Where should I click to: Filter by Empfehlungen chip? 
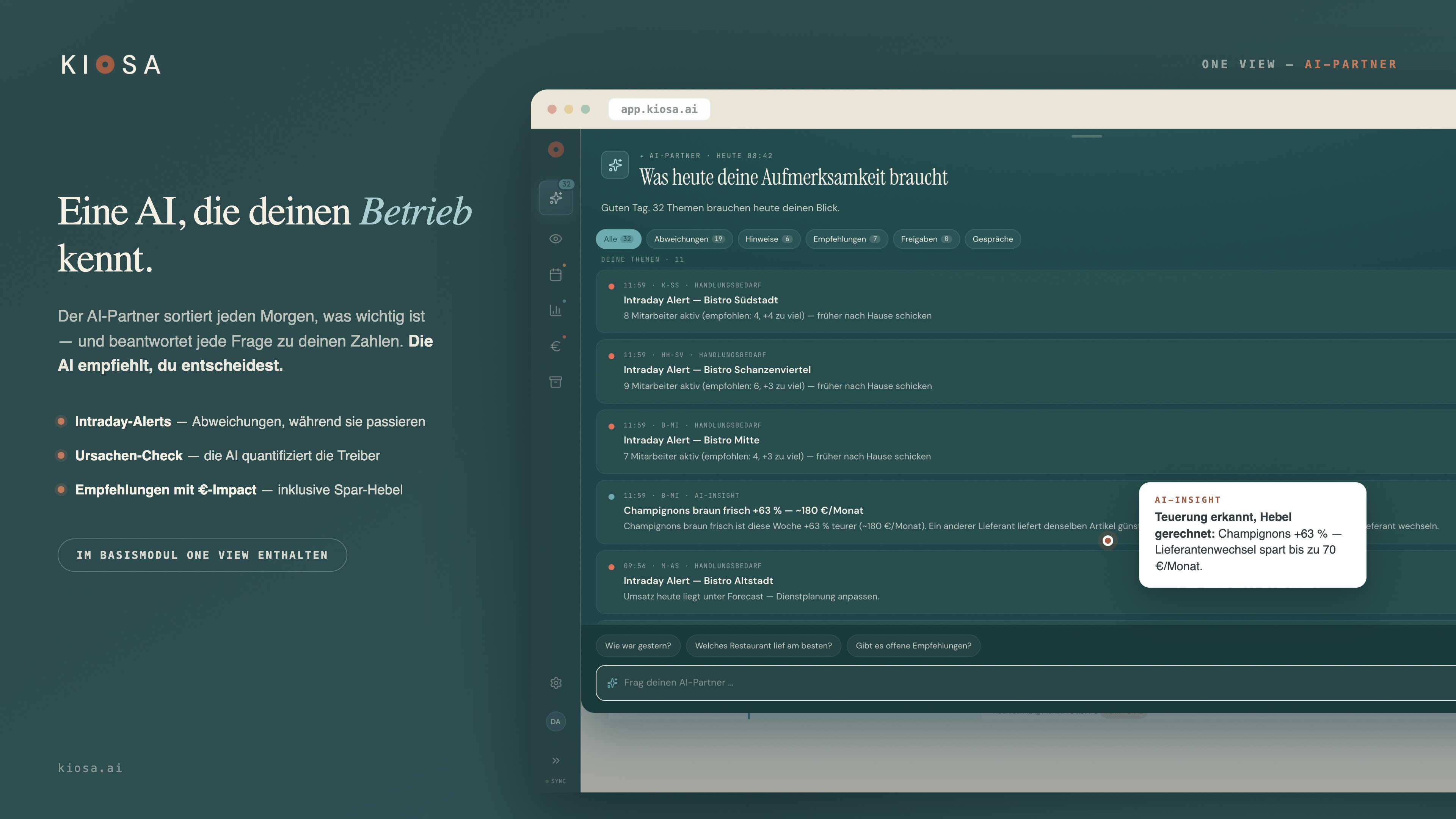846,239
